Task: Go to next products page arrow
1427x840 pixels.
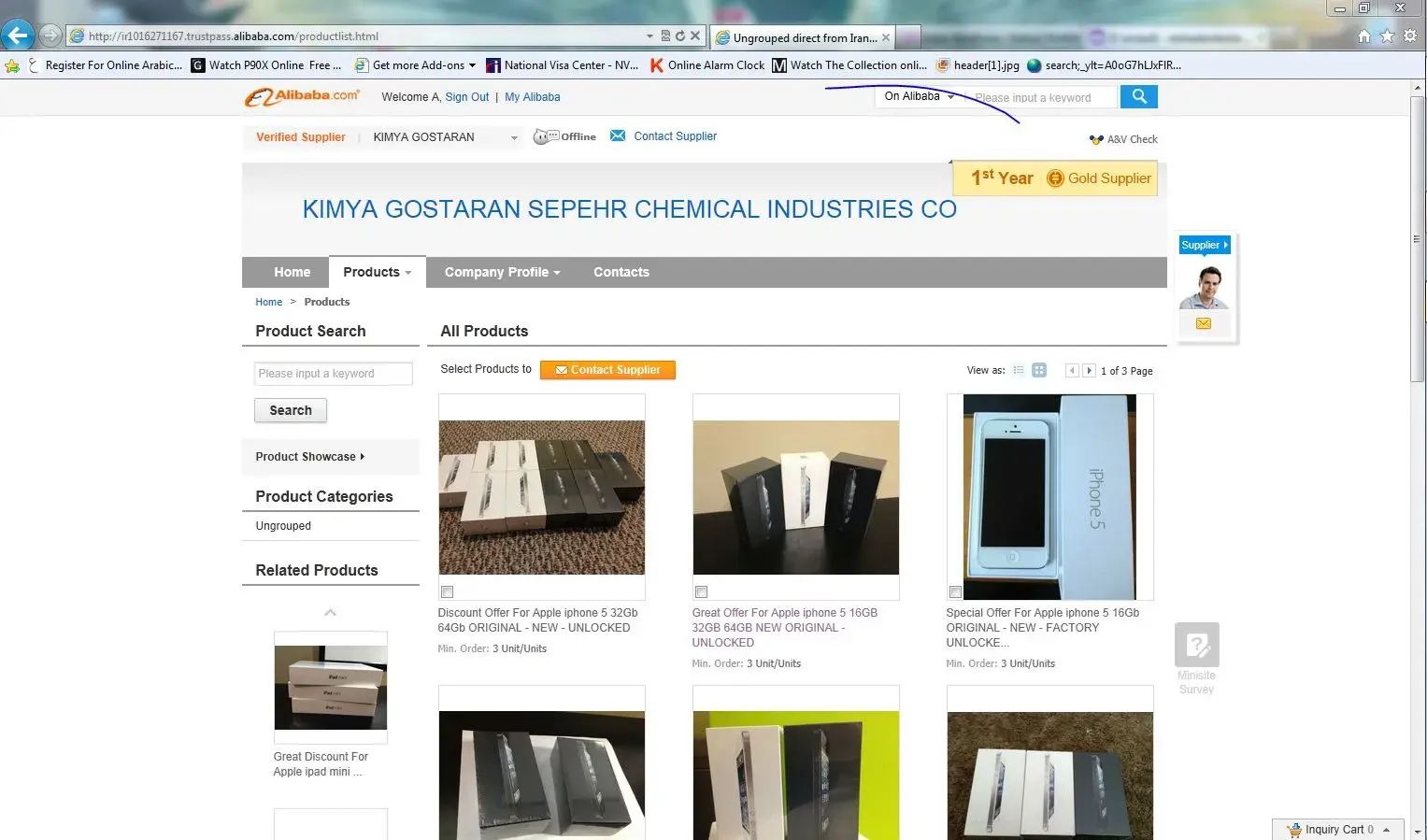Action: [x=1089, y=370]
